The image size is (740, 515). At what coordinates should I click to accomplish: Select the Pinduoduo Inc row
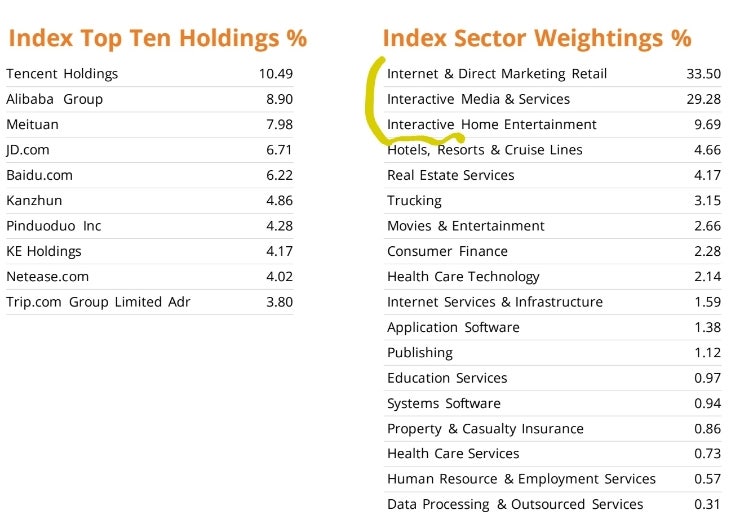coord(54,226)
